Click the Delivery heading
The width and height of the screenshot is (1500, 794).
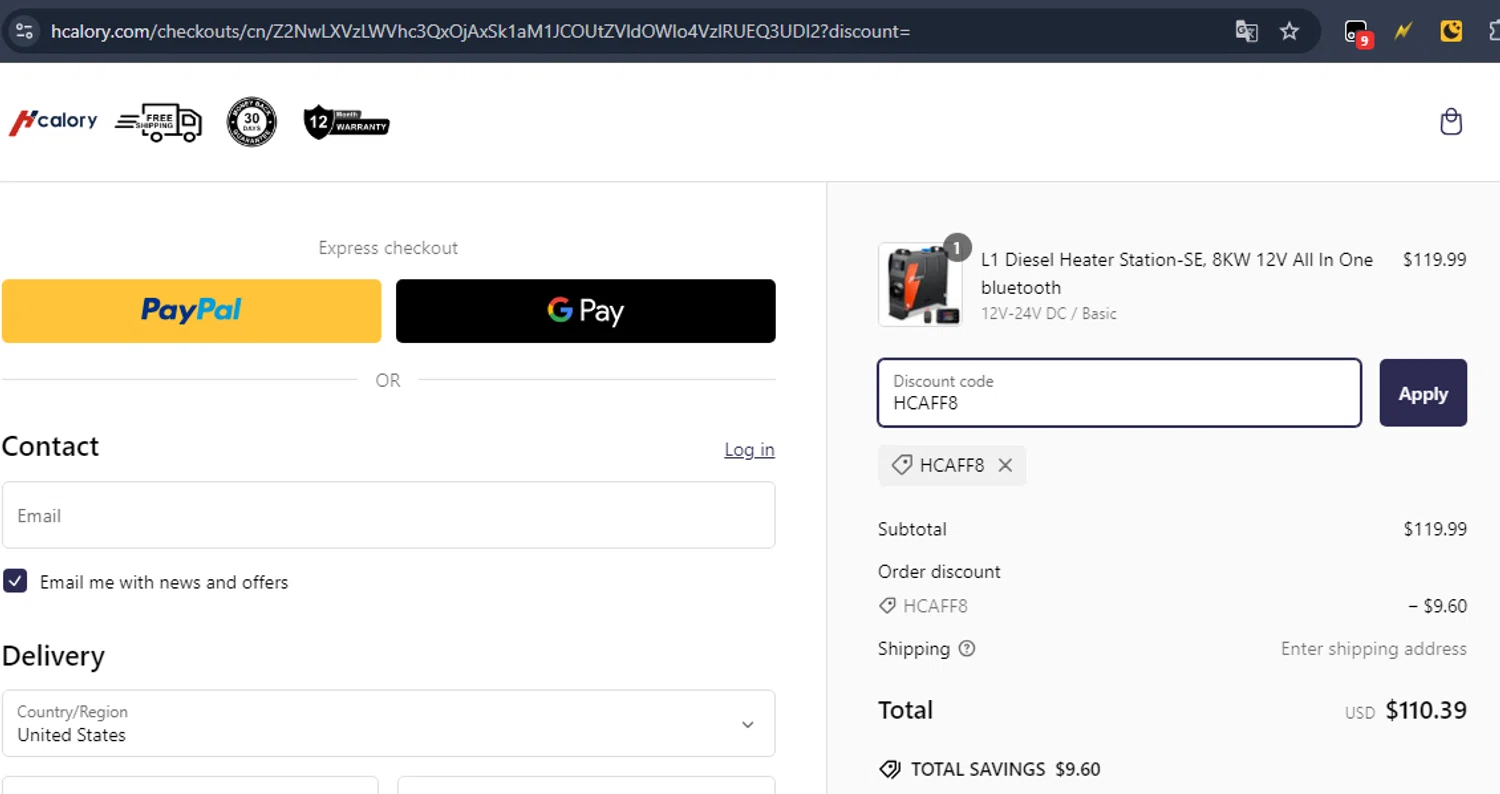point(53,656)
